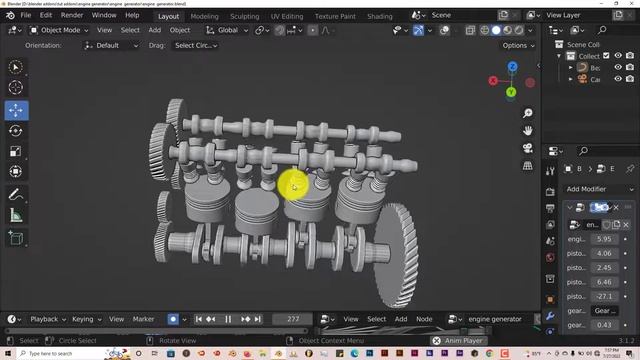Screen dimensions: 640x360
Task: Expand the Options dropdown
Action: pos(518,45)
